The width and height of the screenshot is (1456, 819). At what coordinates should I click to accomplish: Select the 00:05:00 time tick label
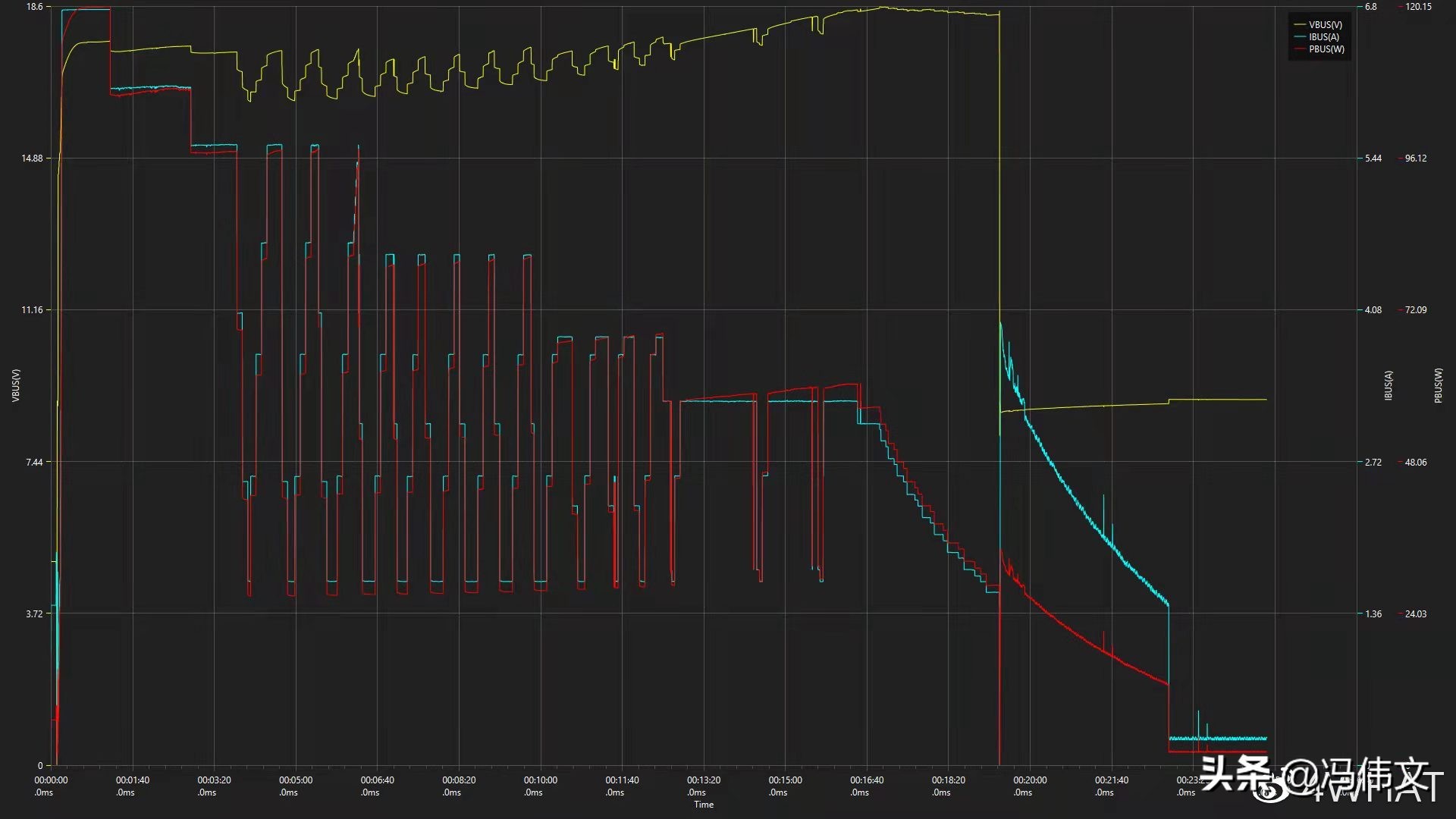295,780
